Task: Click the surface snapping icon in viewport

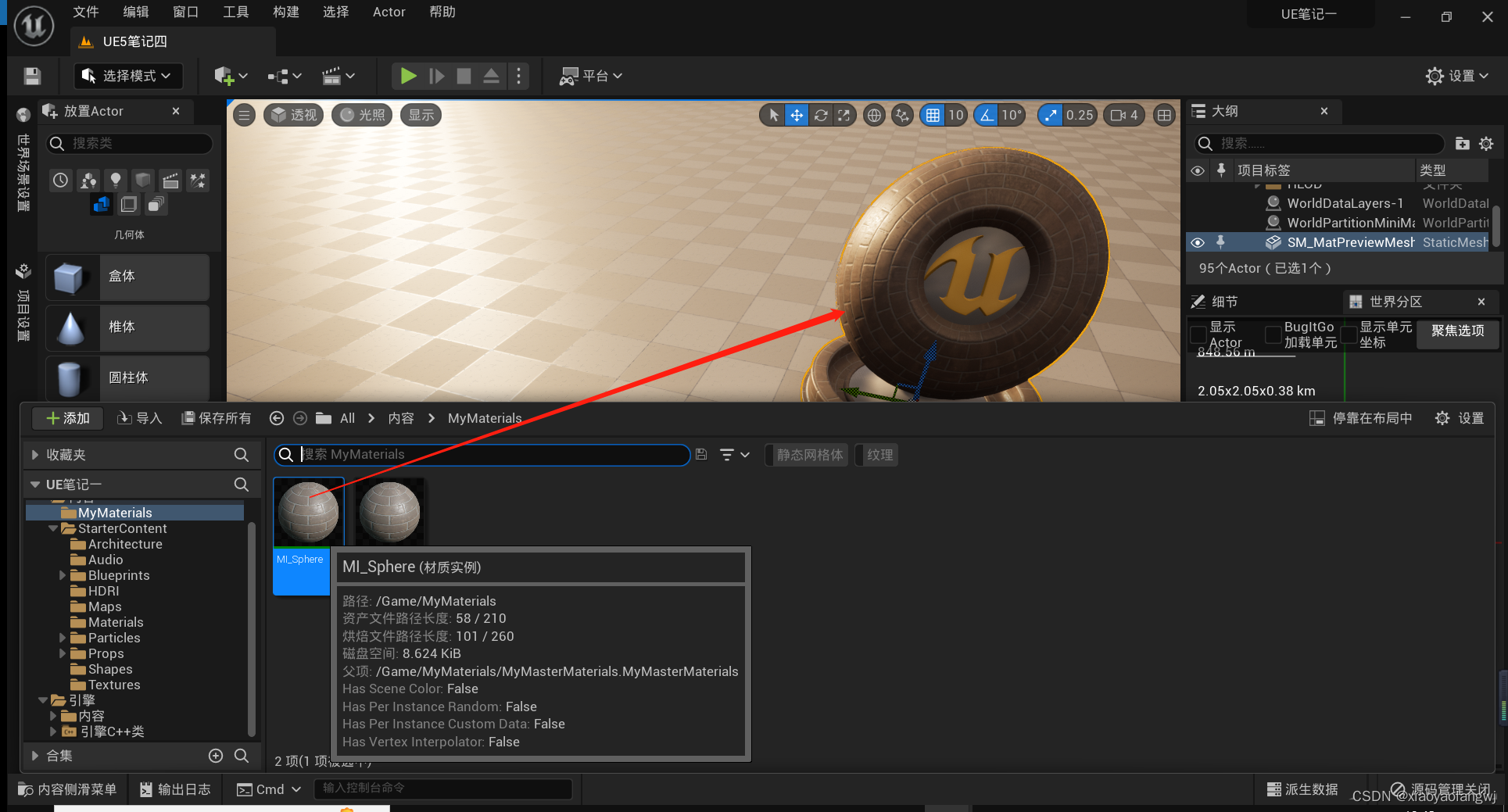Action: point(903,116)
